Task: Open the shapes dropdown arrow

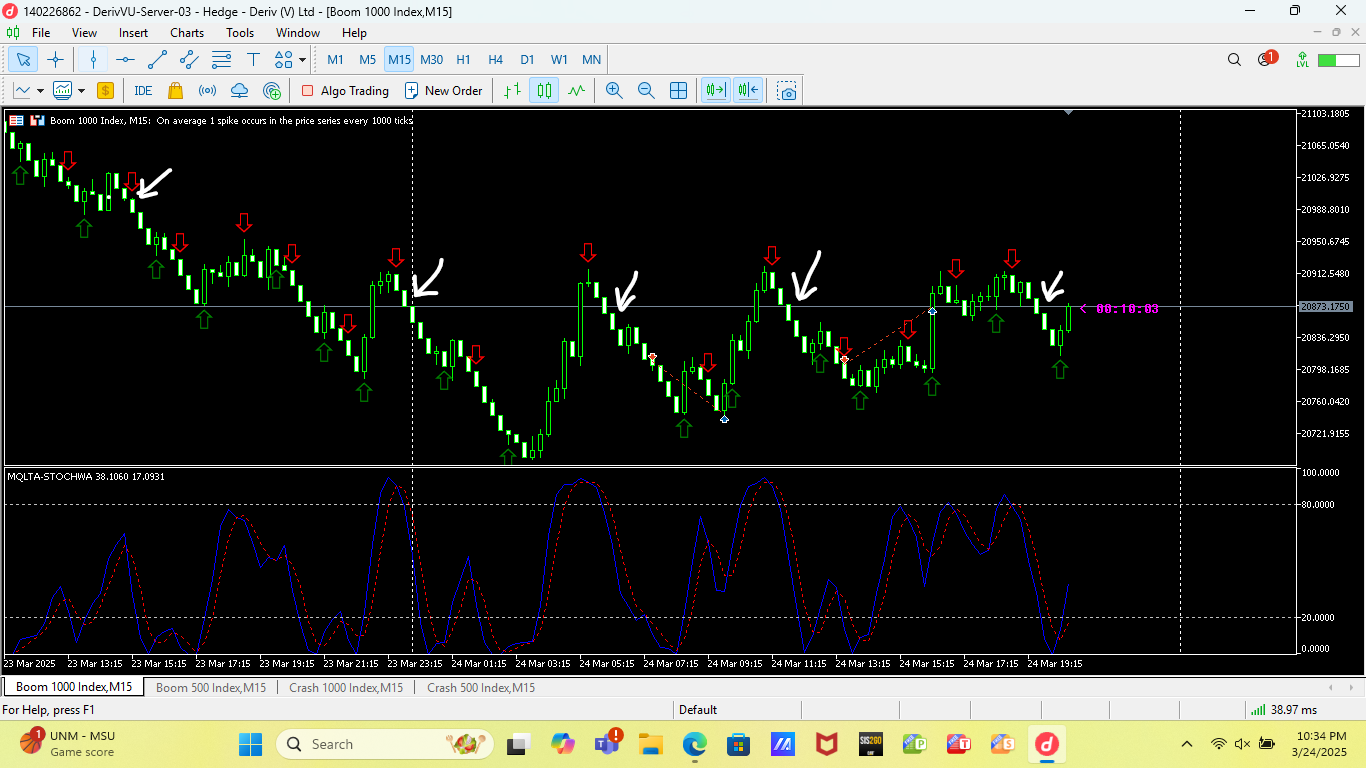Action: click(304, 60)
